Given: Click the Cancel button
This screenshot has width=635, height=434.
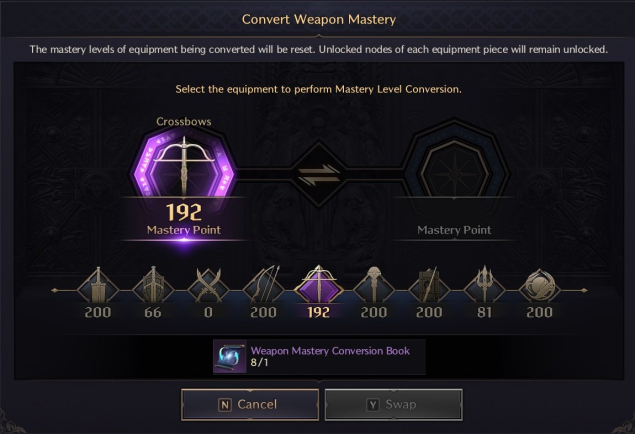Looking at the screenshot, I should [250, 404].
